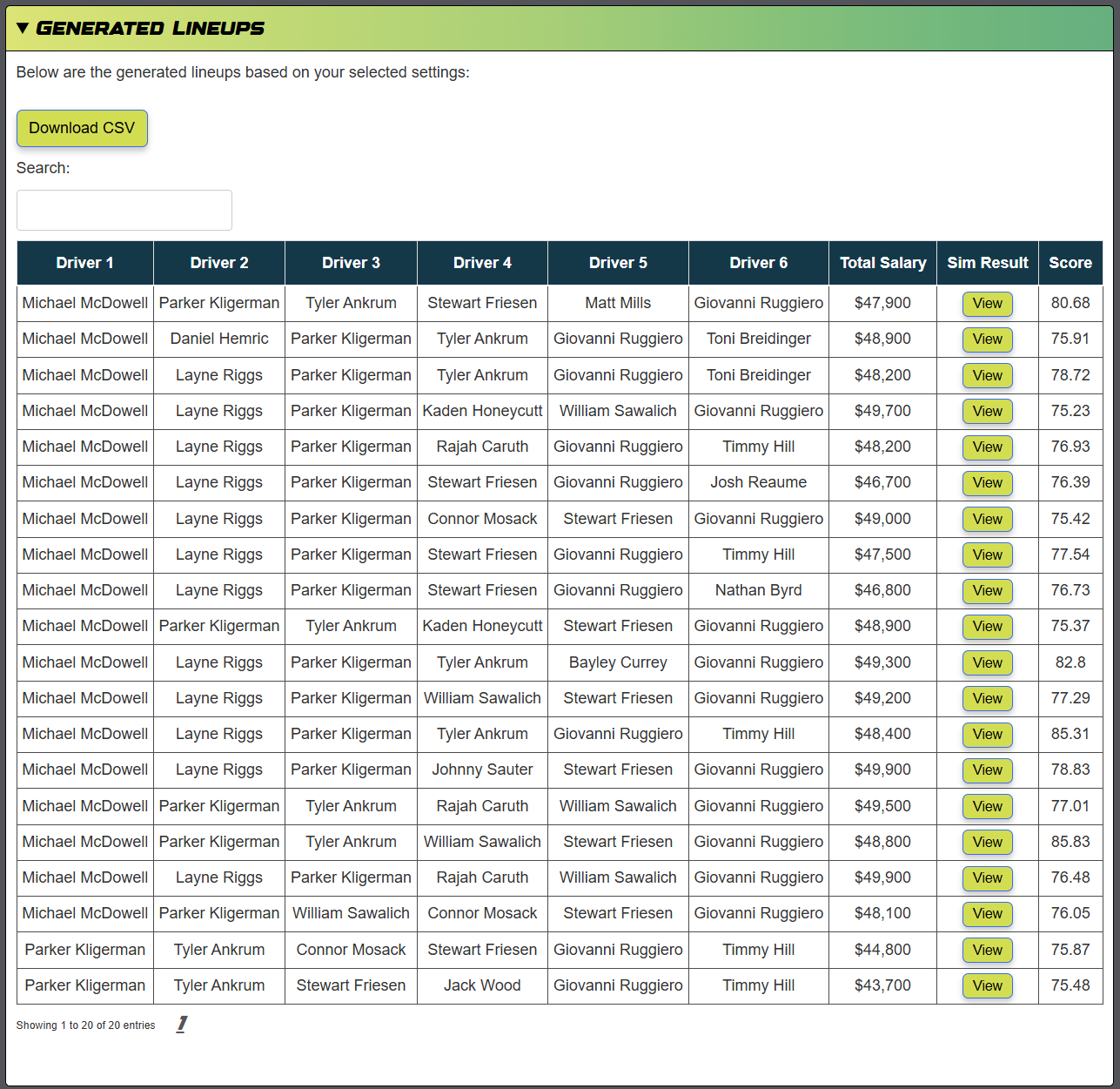Click the $43,700 total salary cell
The image size is (1120, 1089).
(x=882, y=985)
